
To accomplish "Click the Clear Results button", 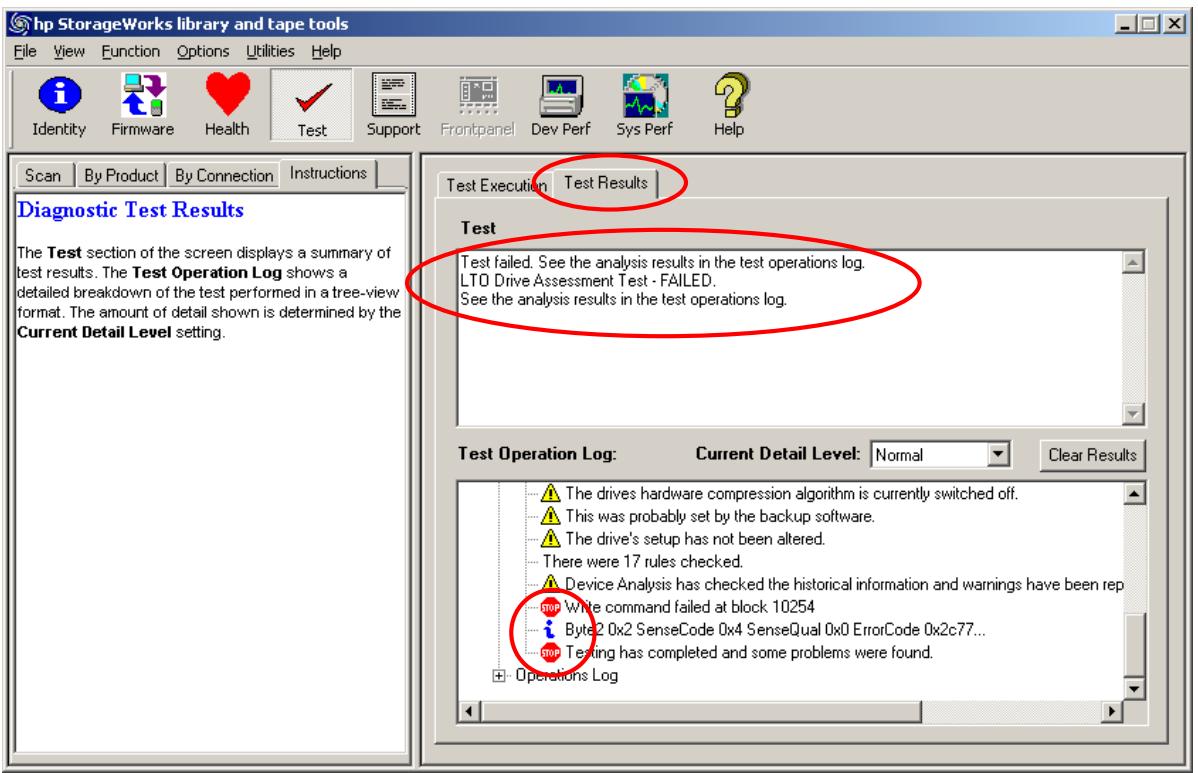I will (x=1093, y=455).
